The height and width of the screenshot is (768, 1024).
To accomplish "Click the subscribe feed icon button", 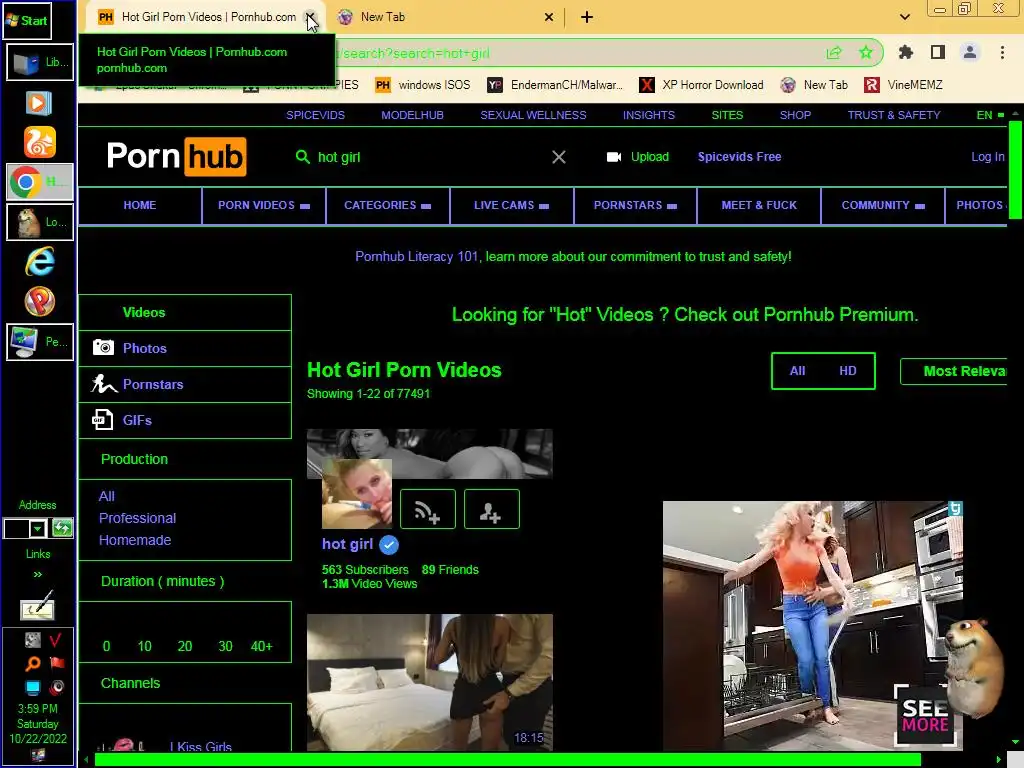I will point(428,509).
